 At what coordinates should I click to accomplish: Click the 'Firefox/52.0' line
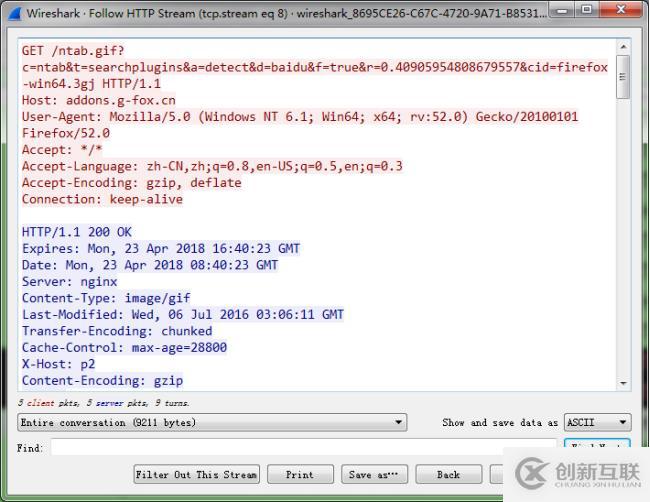click(x=66, y=133)
